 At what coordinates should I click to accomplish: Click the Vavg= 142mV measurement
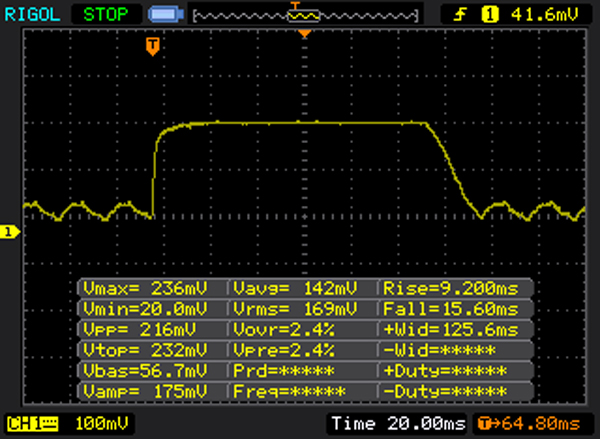[x=296, y=288]
